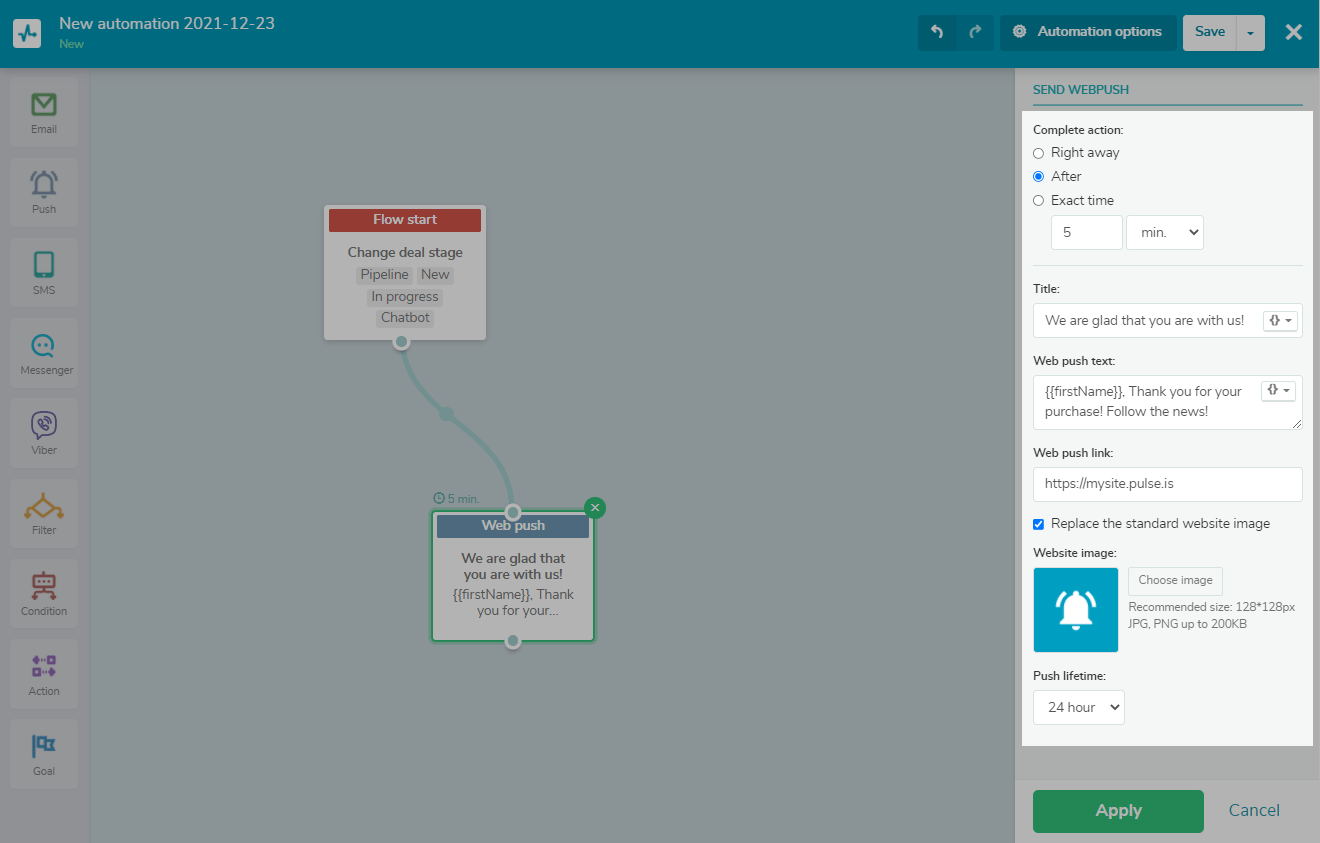Select the Web push block header
The height and width of the screenshot is (843, 1320).
pos(513,526)
